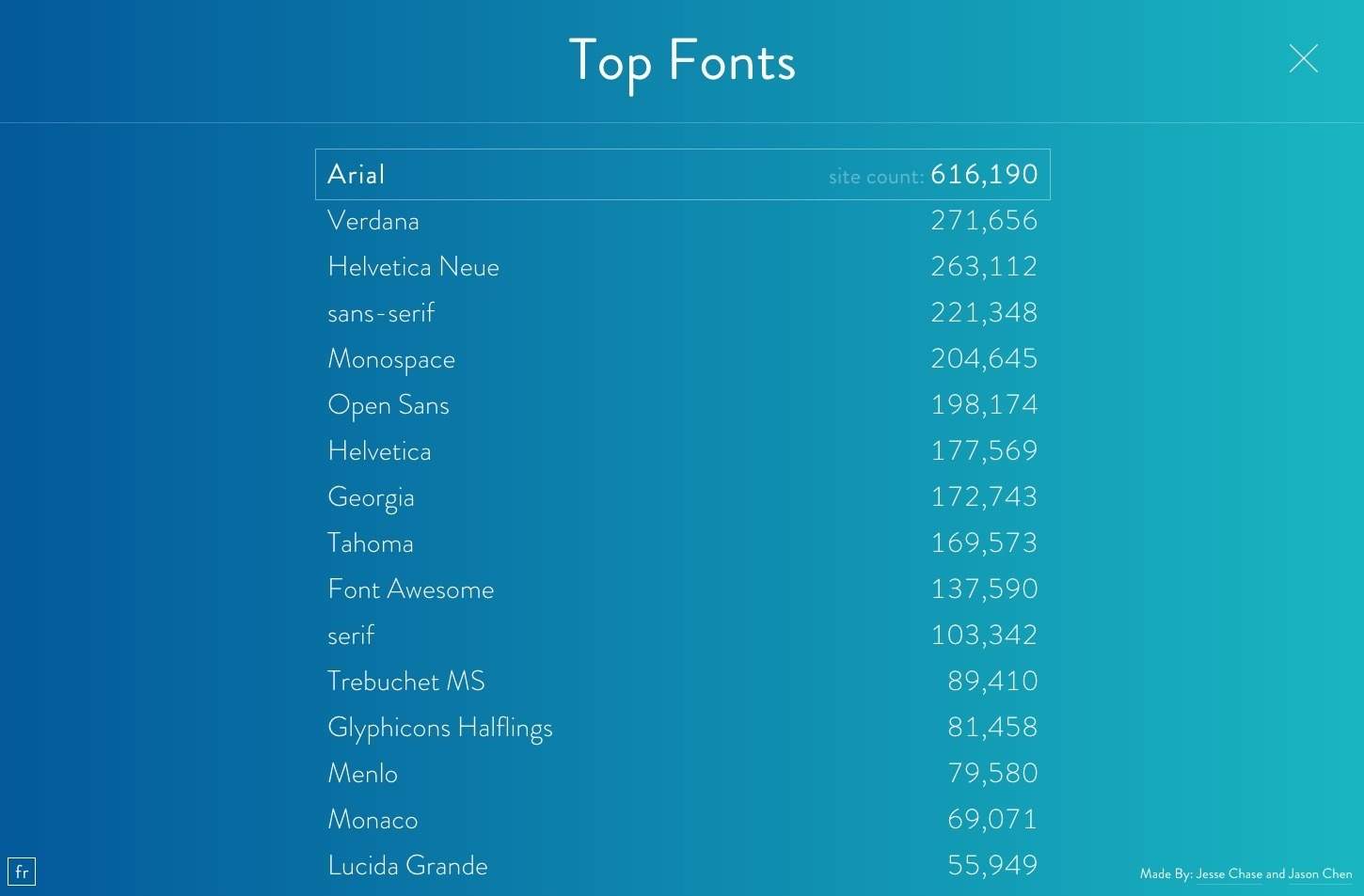The image size is (1364, 896).
Task: Visit Jason Chen's credit link
Action: (1320, 873)
